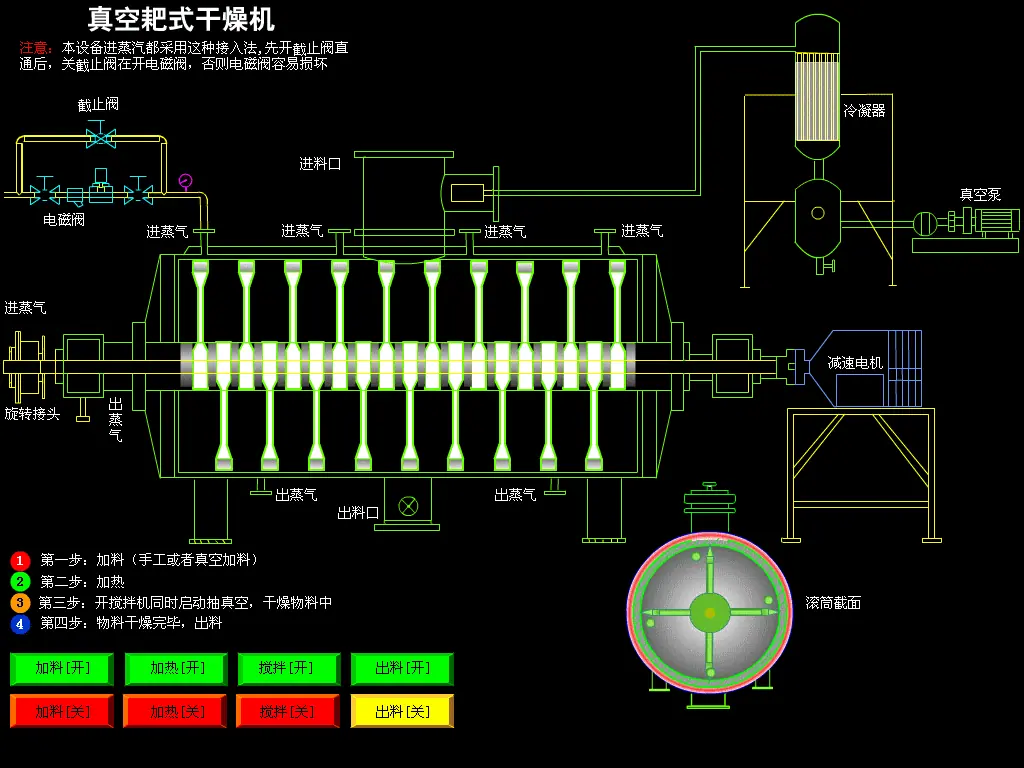Image resolution: width=1024 pixels, height=768 pixels.
Task: Click the 出料口 discharge valve symbol
Action: point(408,506)
